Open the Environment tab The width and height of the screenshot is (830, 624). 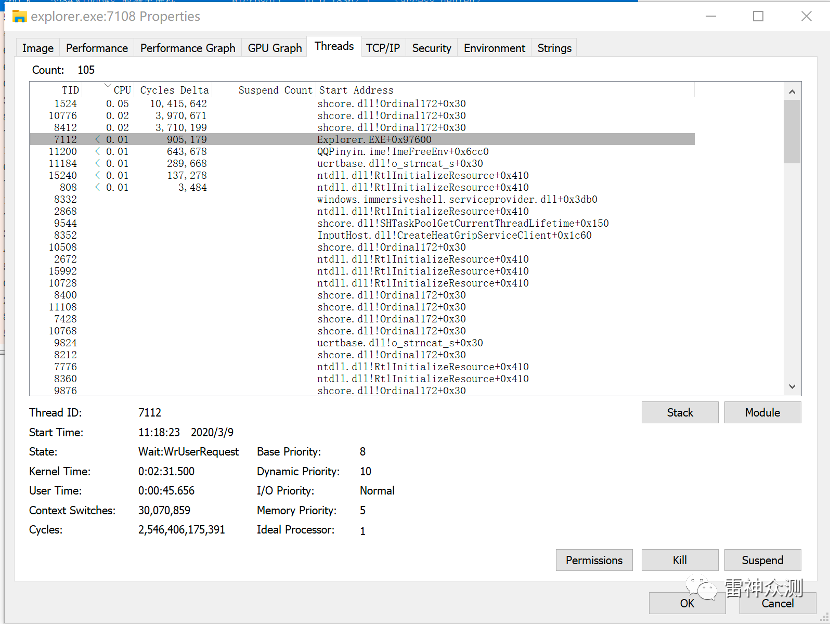click(x=494, y=48)
